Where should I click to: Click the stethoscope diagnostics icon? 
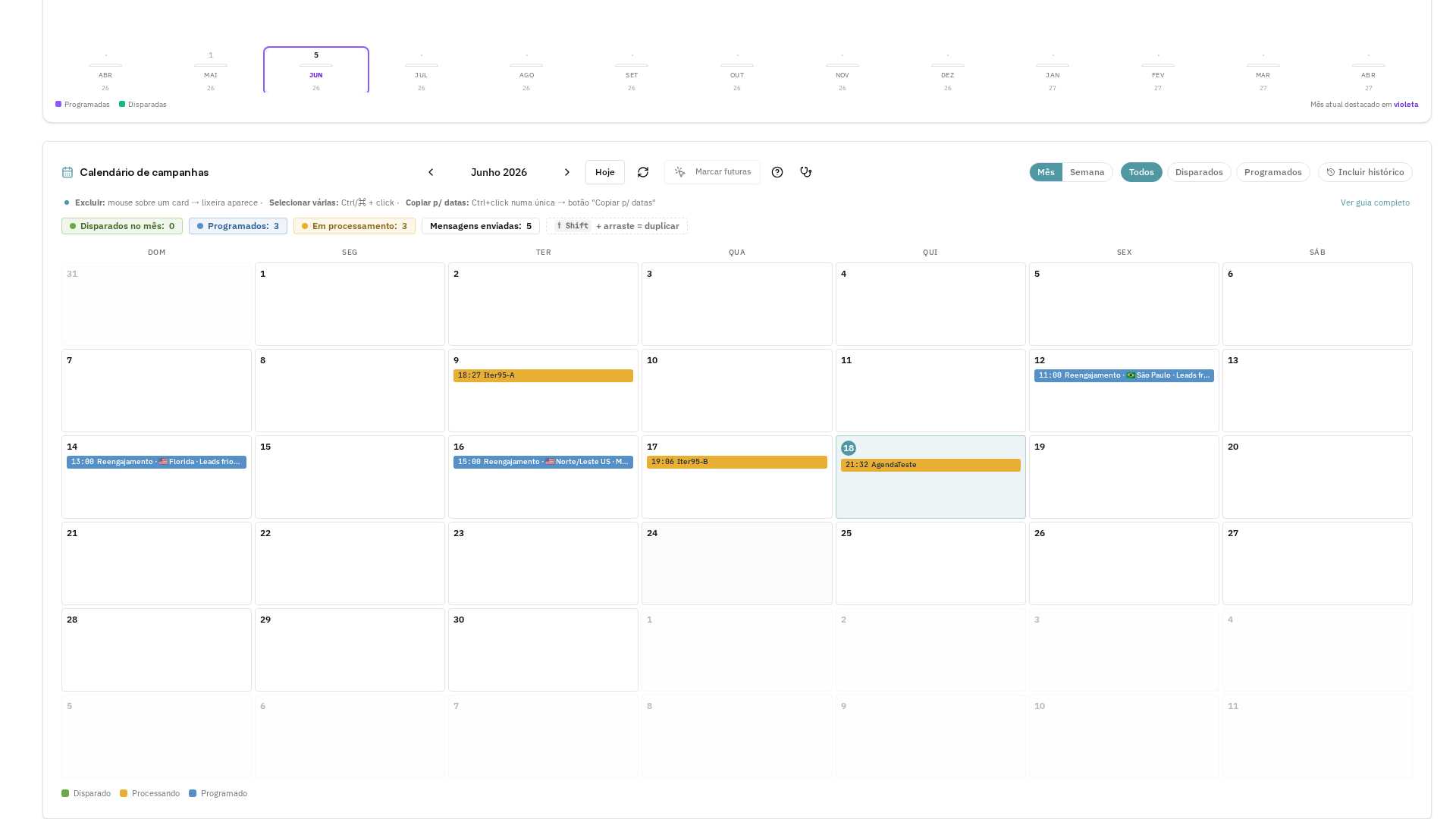pyautogui.click(x=806, y=172)
